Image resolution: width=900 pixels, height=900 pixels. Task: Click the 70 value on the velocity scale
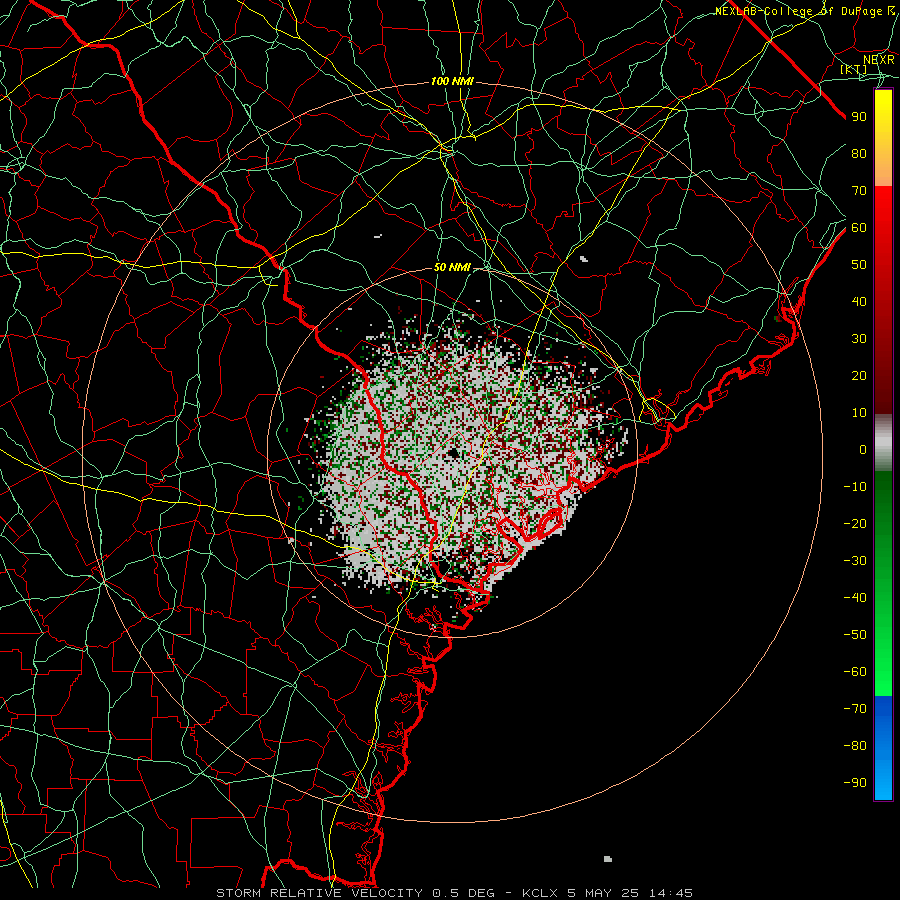859,191
